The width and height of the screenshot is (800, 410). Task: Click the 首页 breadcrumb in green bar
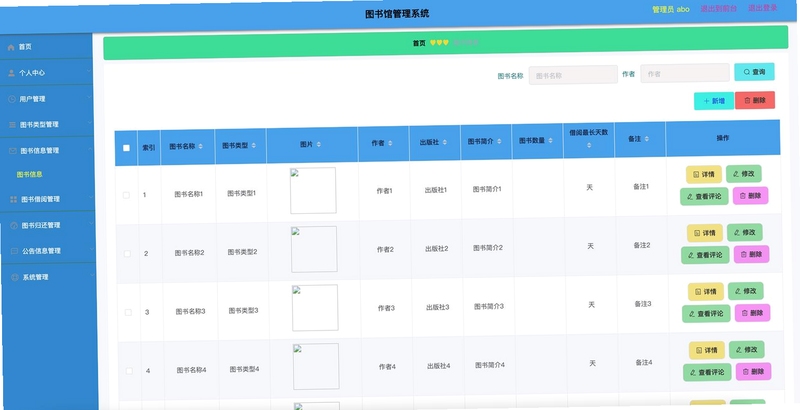click(x=419, y=43)
